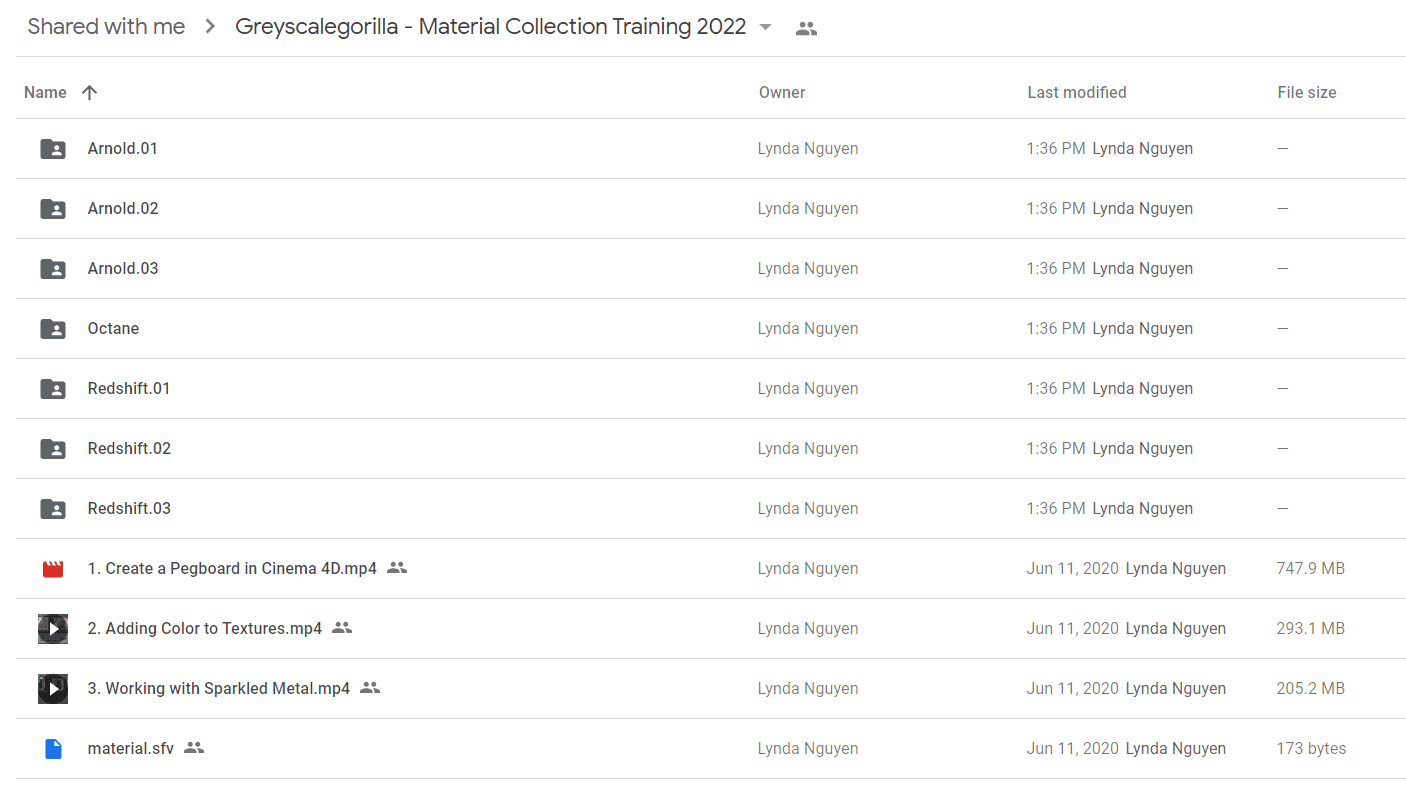The width and height of the screenshot is (1406, 785).
Task: Select the material.sfv file name
Action: (131, 749)
